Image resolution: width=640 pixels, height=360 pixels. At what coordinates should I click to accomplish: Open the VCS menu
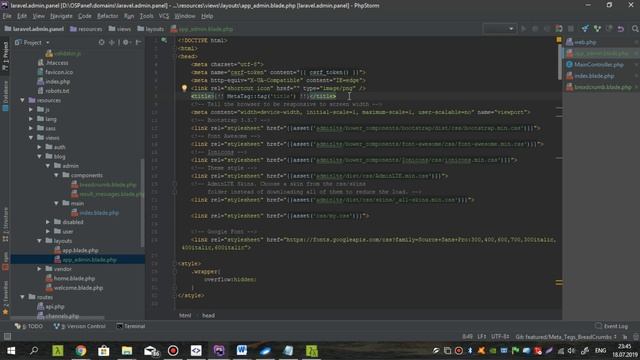click(164, 16)
